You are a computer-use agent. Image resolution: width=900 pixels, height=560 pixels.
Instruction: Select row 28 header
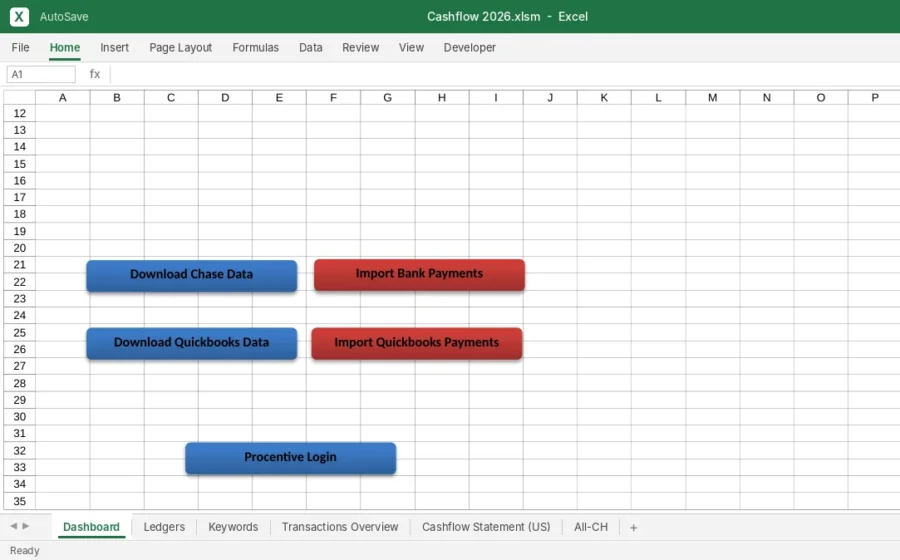(x=20, y=383)
